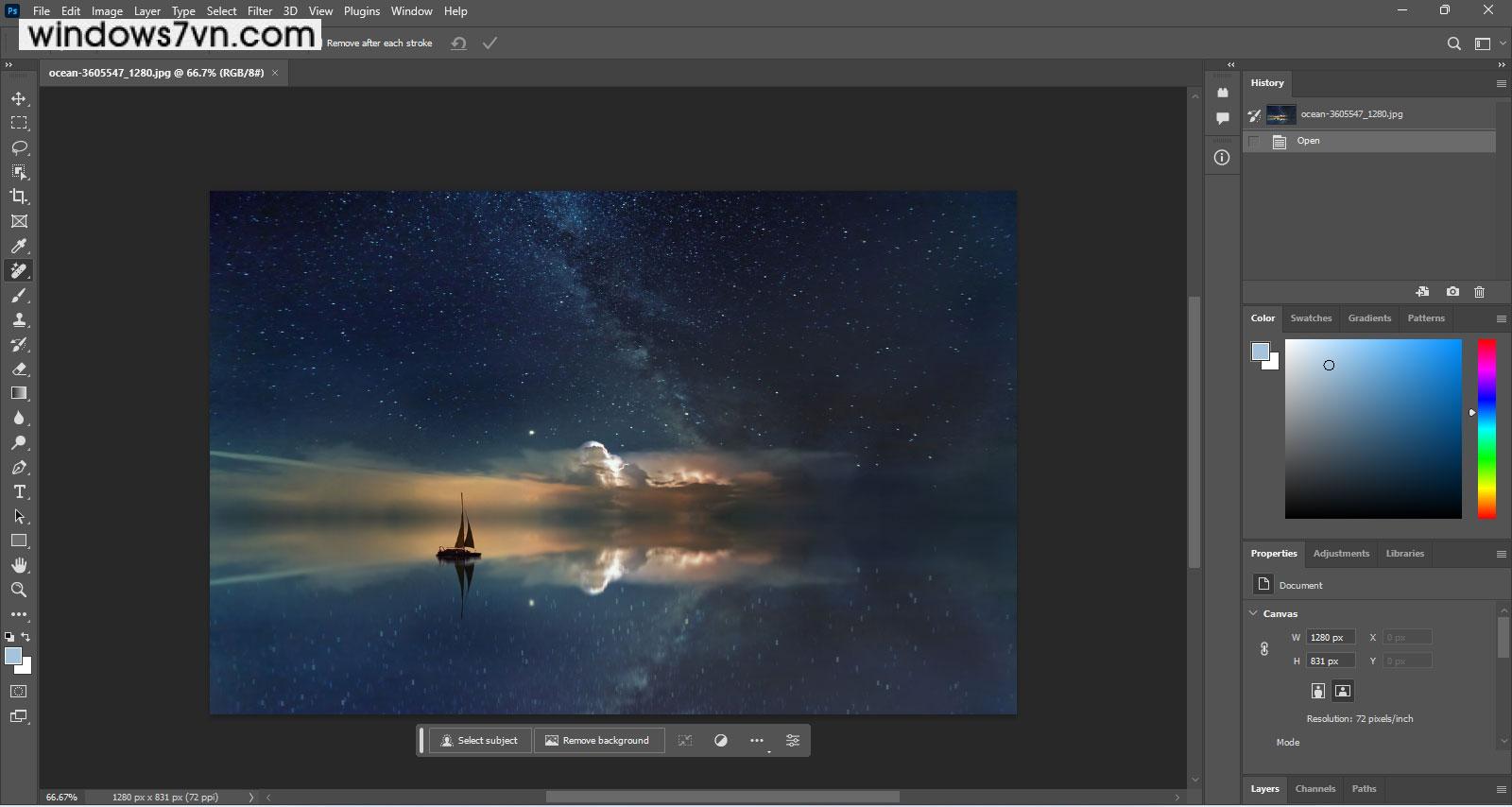
Task: Expand the status bar info arrow
Action: click(x=251, y=798)
